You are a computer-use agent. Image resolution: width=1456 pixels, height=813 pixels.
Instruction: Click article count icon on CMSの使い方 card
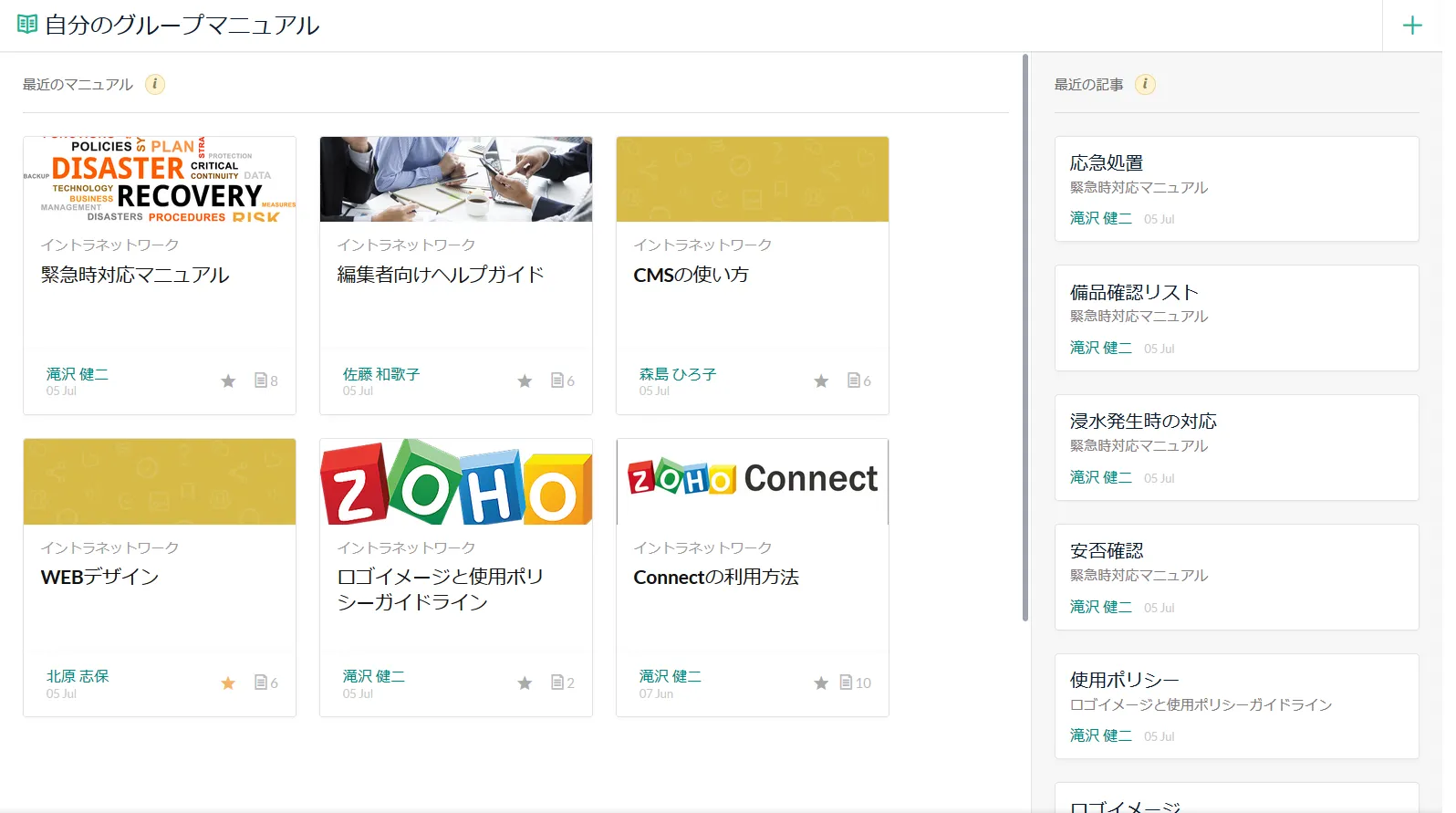pos(854,380)
